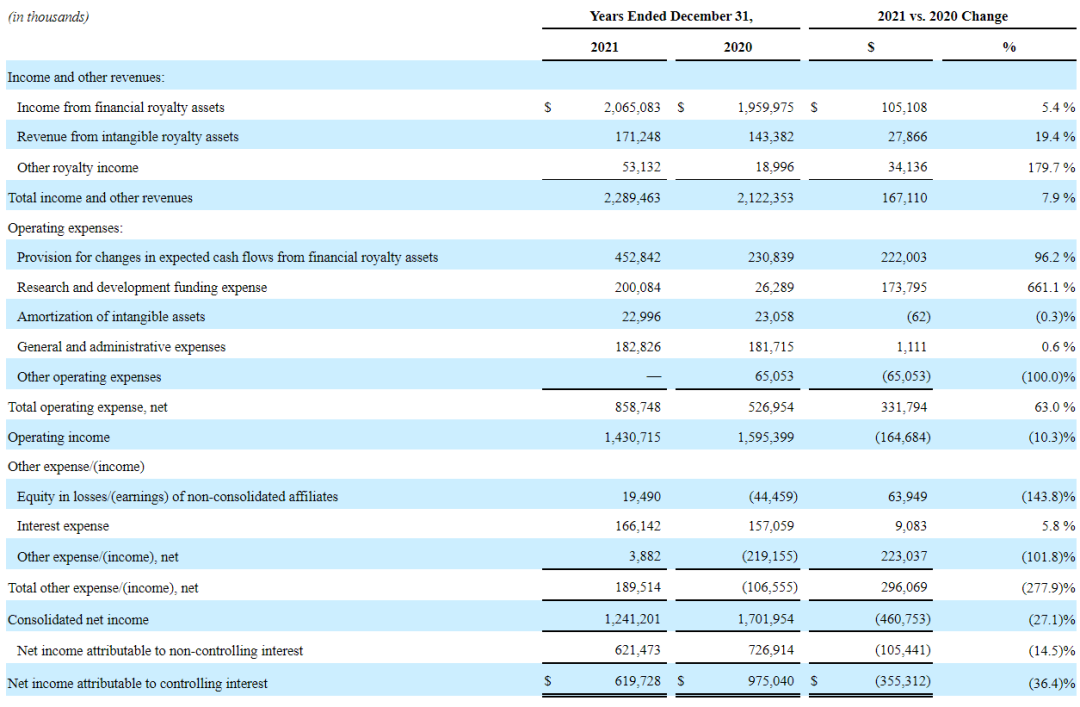Image resolution: width=1080 pixels, height=707 pixels.
Task: Click the value 157,059
Action: click(771, 526)
